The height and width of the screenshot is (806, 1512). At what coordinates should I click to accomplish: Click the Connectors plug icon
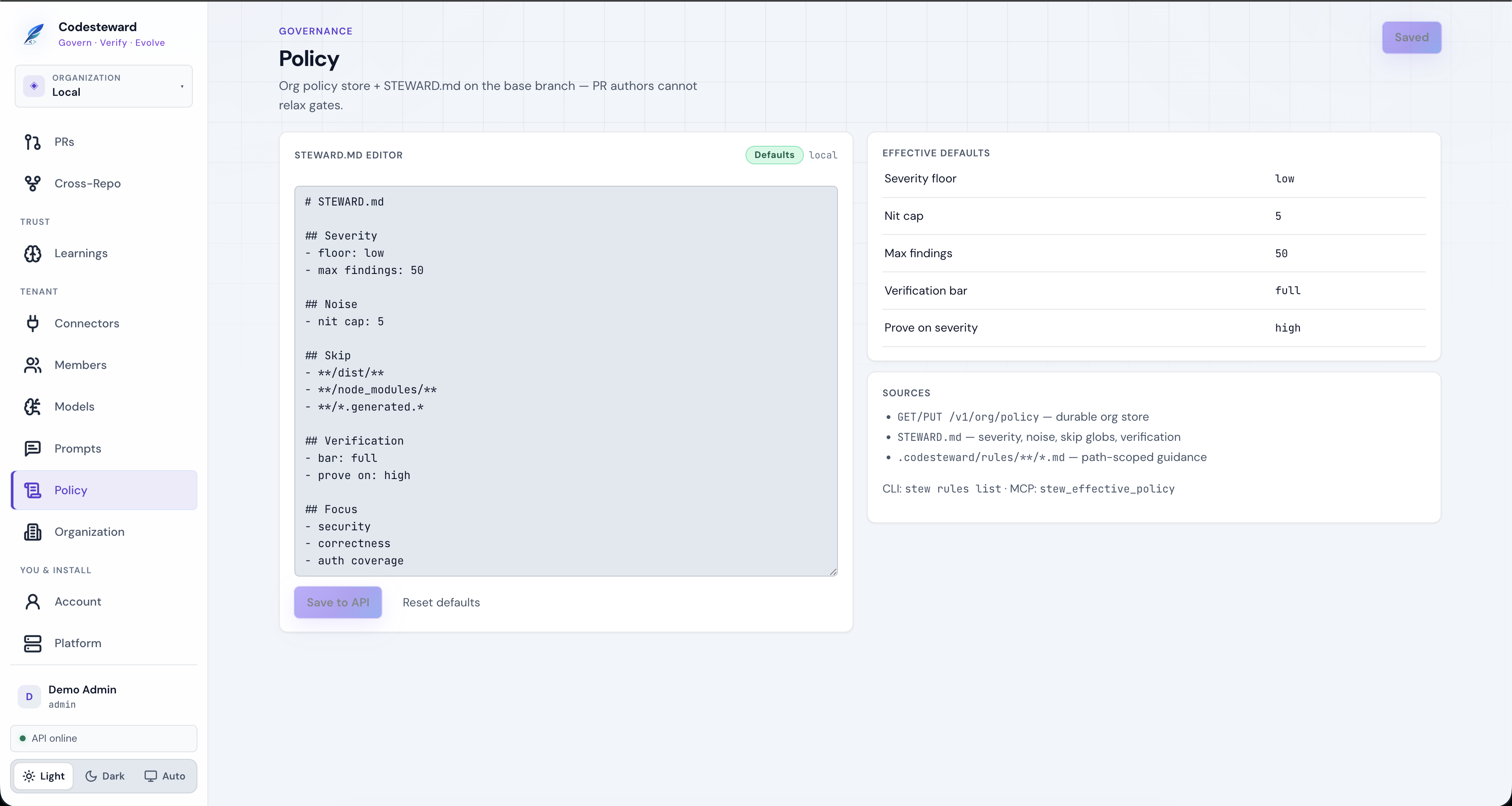(33, 324)
